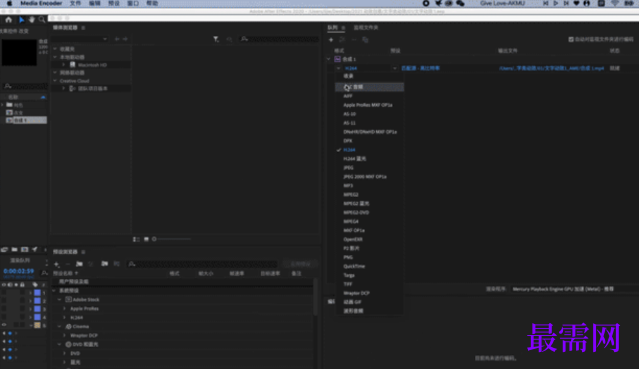Click the new composition icon in project panel footer
This screenshot has height=369, width=639.
click(x=24, y=249)
